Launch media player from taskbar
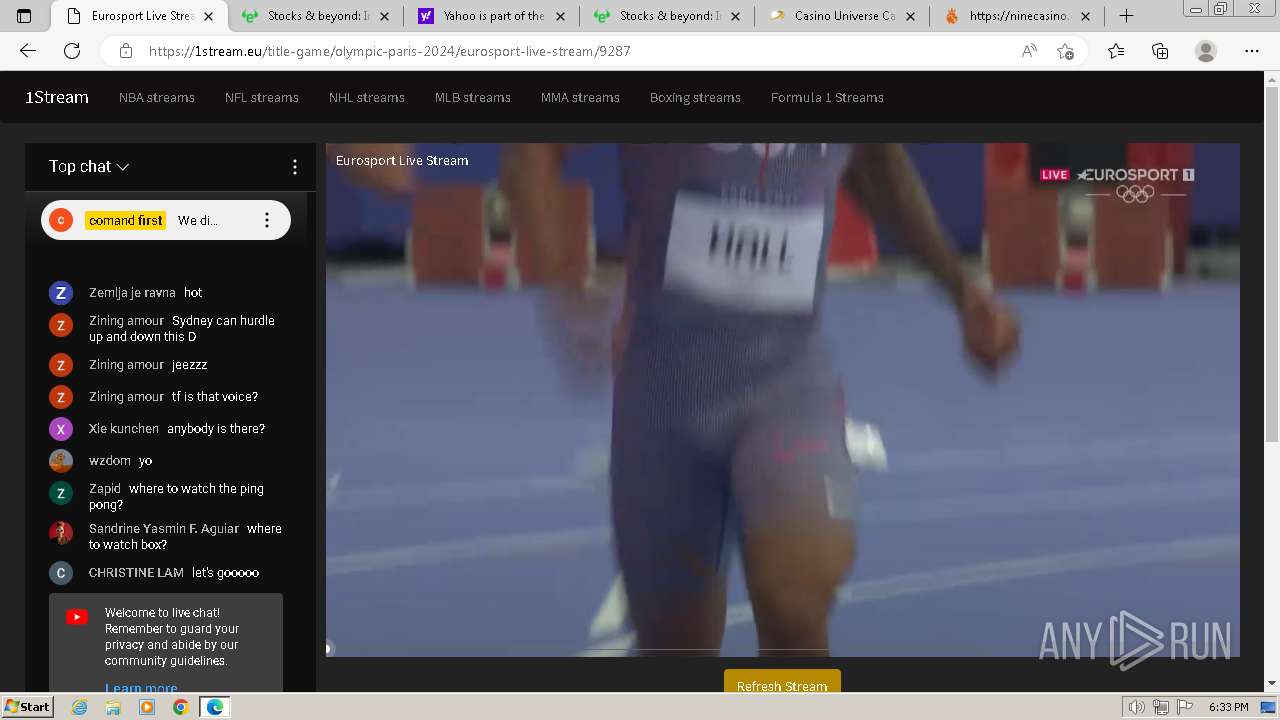The width and height of the screenshot is (1280, 720). coord(147,707)
